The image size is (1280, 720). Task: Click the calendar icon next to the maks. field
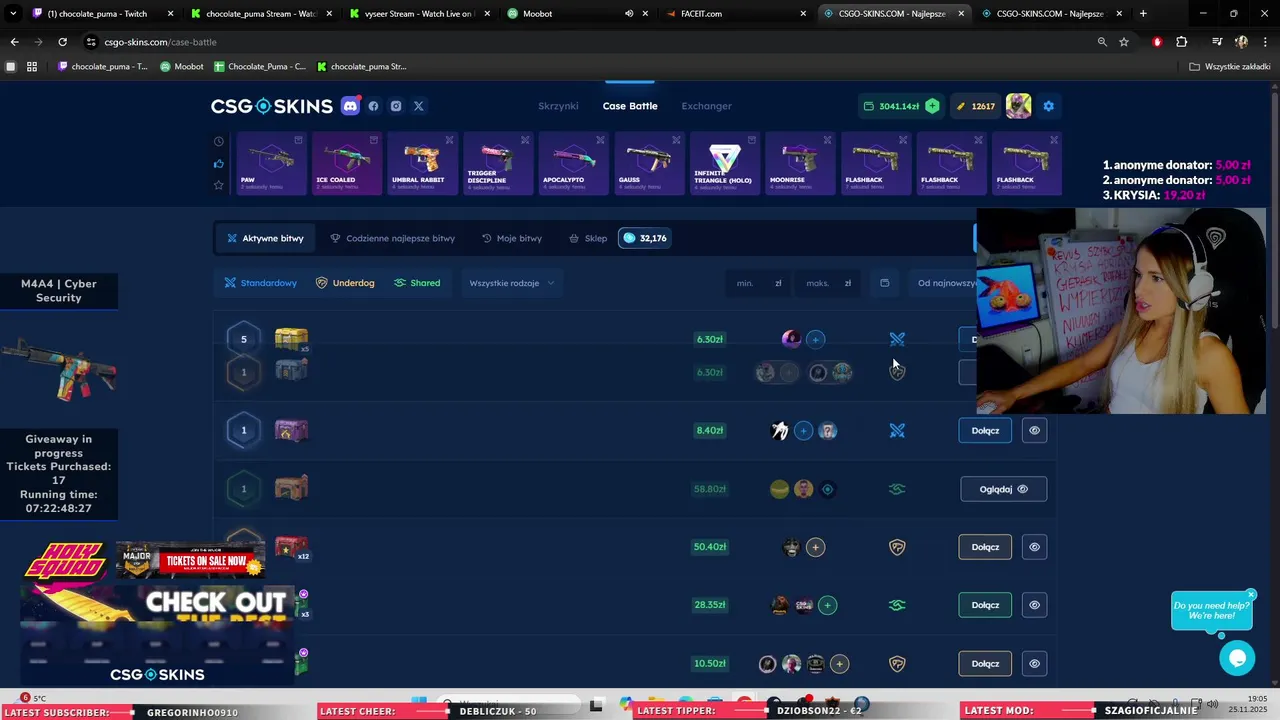coord(884,283)
